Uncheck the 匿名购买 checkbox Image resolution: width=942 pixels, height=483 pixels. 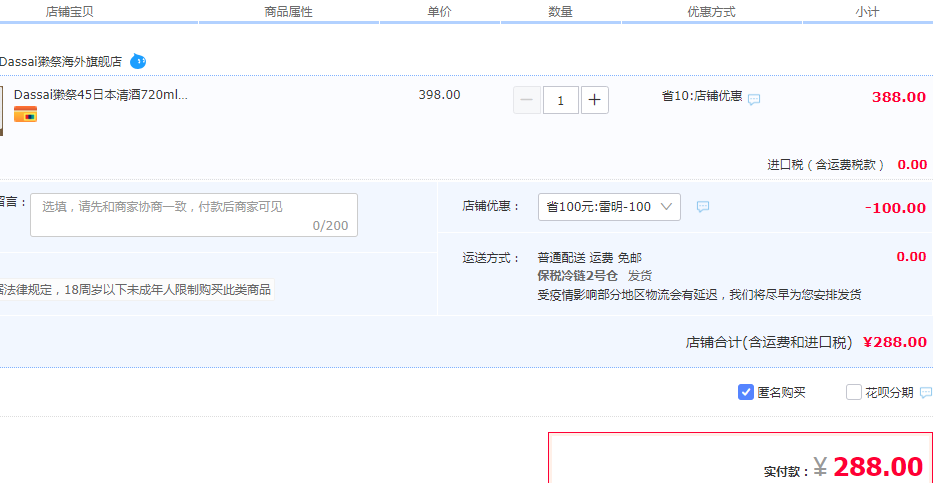pyautogui.click(x=746, y=392)
